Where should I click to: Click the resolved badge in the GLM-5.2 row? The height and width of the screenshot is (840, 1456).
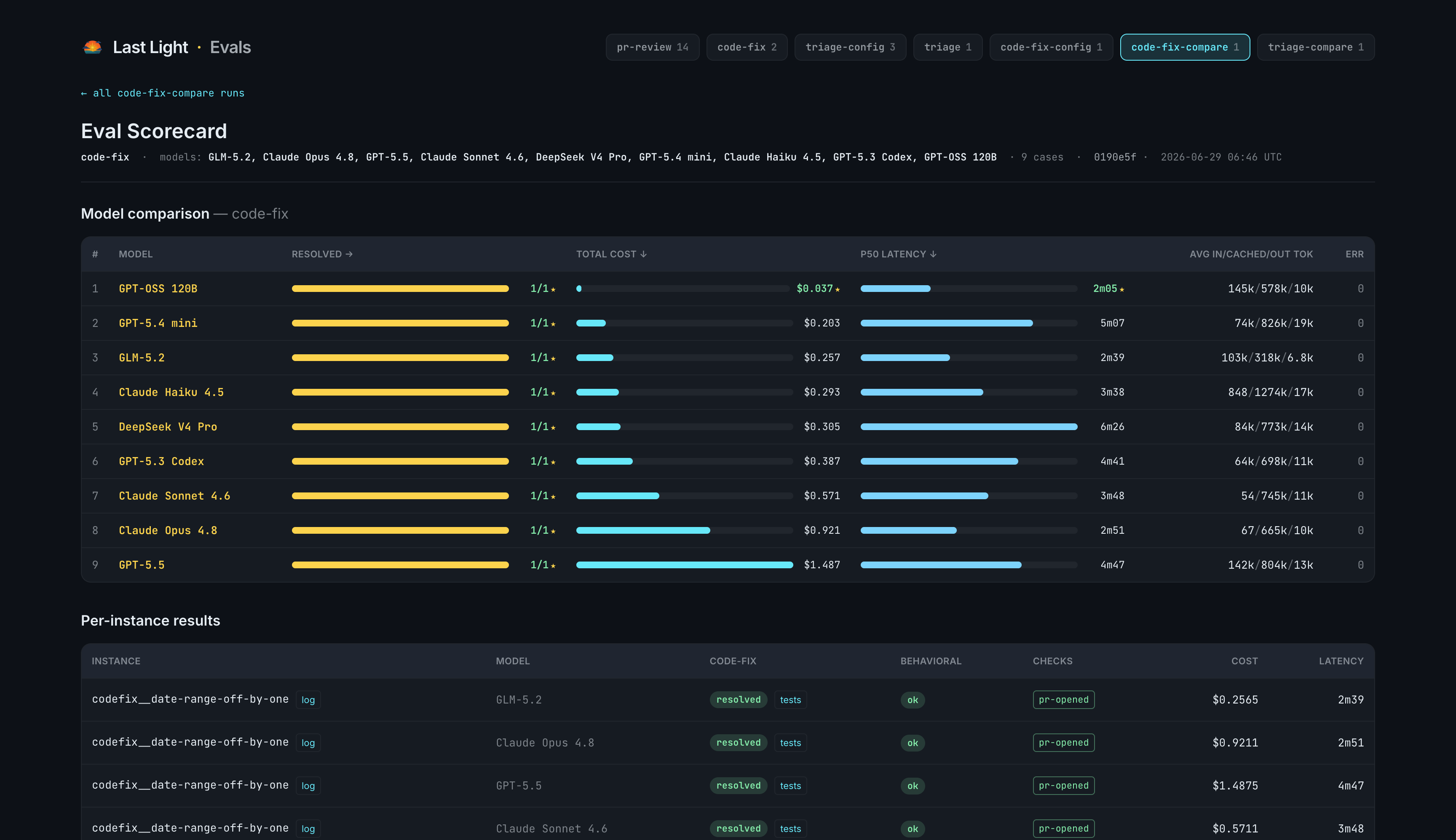click(739, 700)
